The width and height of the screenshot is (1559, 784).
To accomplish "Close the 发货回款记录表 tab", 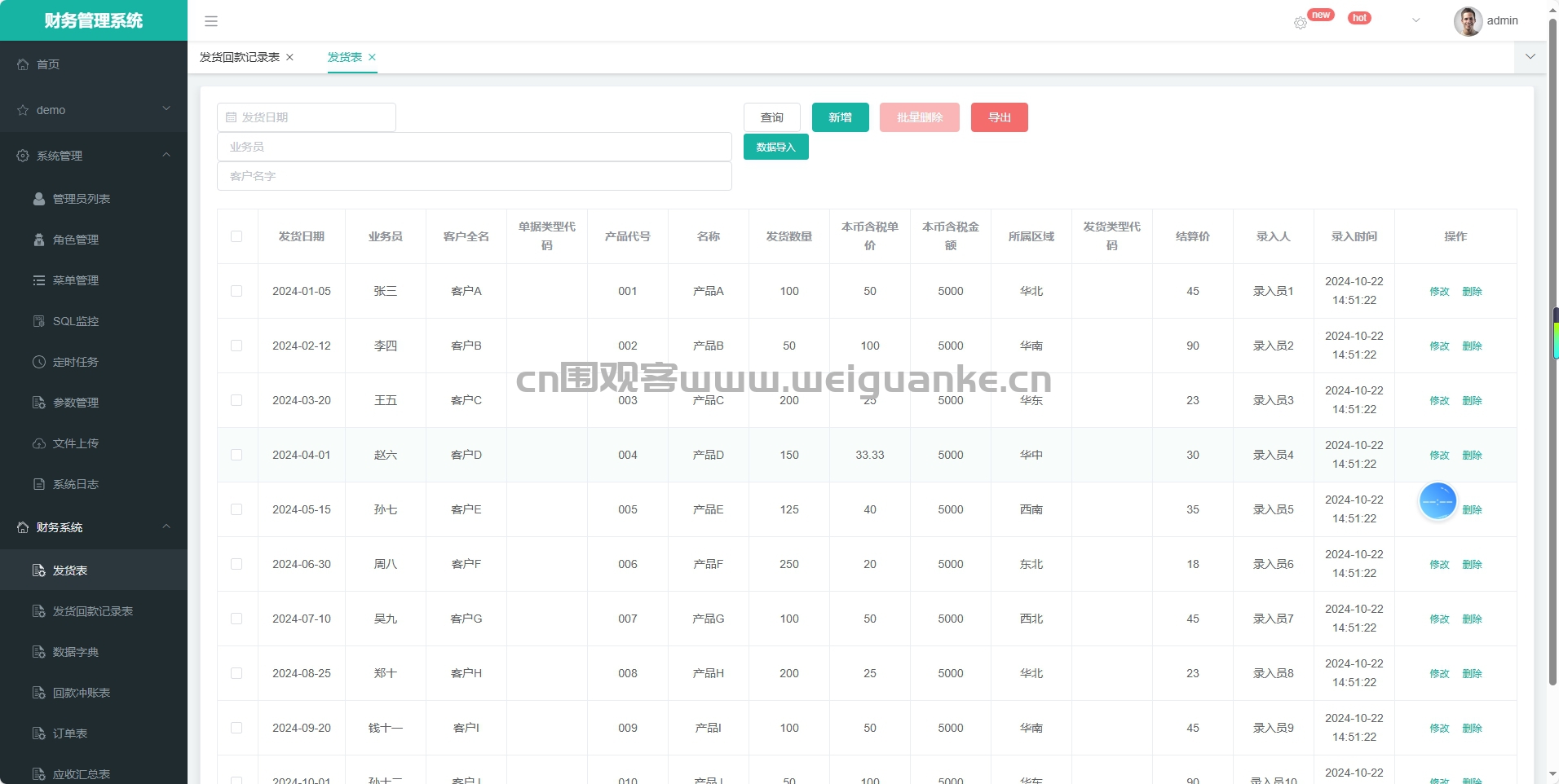I will pos(289,57).
